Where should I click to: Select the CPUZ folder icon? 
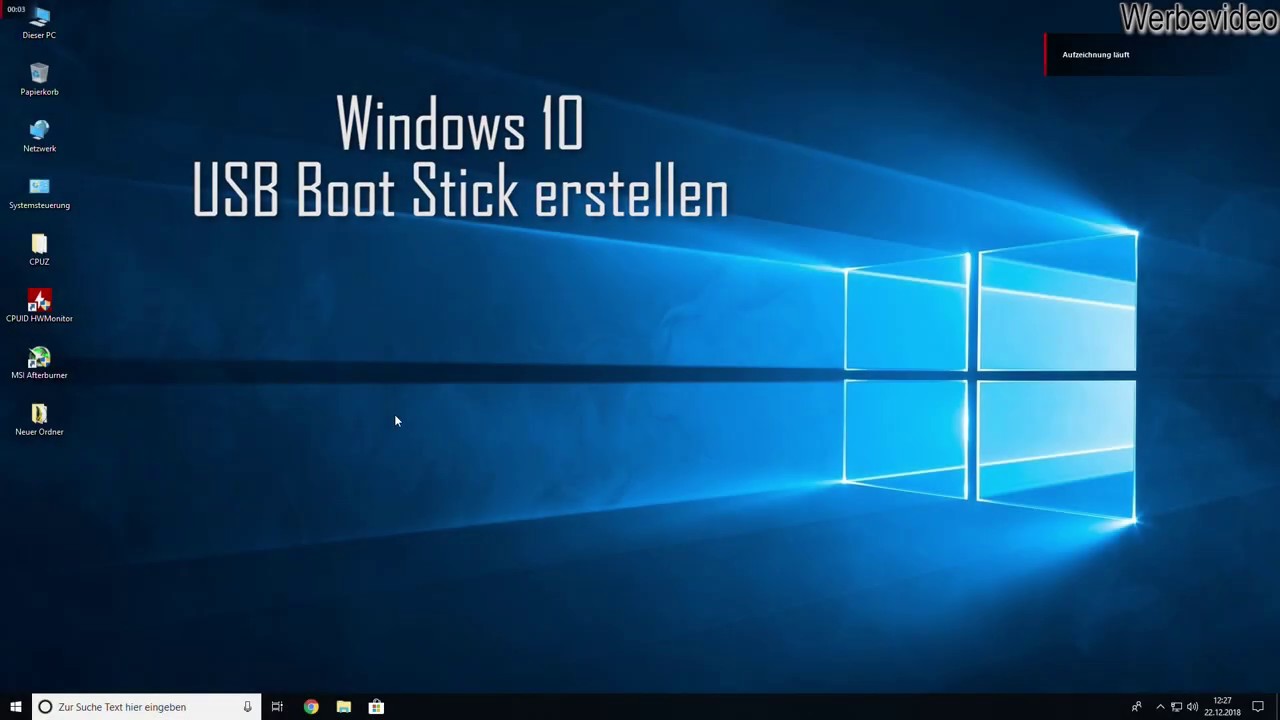click(x=39, y=250)
